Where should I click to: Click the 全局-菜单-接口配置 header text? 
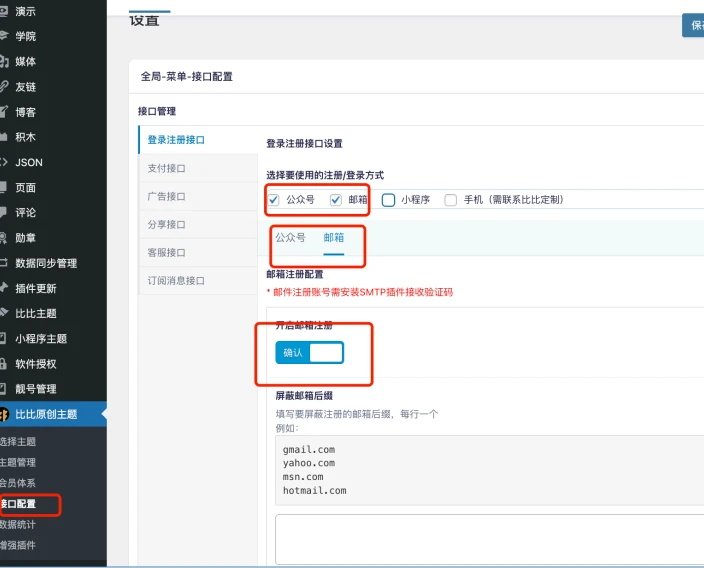click(x=187, y=76)
